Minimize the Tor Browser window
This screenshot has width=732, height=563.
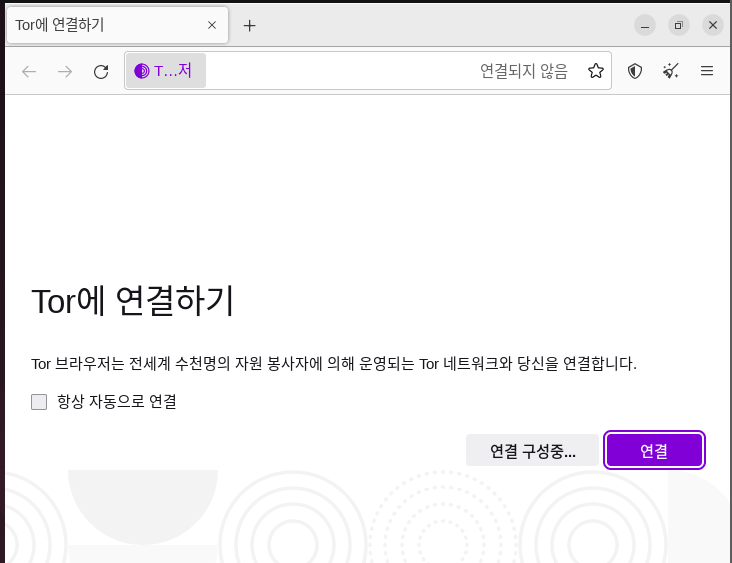click(645, 25)
